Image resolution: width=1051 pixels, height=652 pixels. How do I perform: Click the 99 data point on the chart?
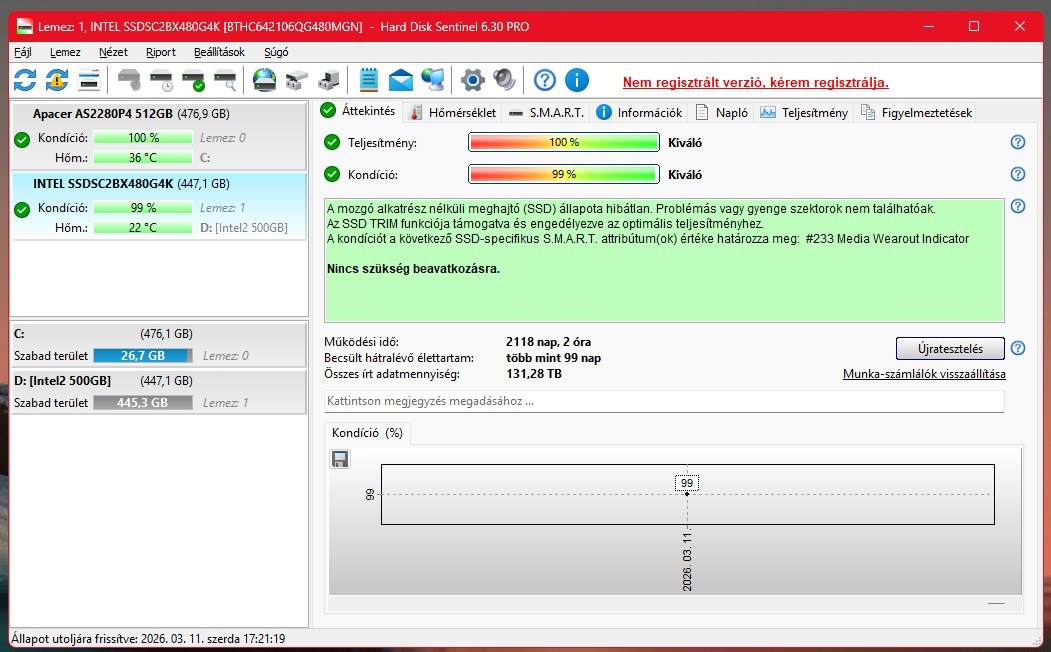point(687,494)
